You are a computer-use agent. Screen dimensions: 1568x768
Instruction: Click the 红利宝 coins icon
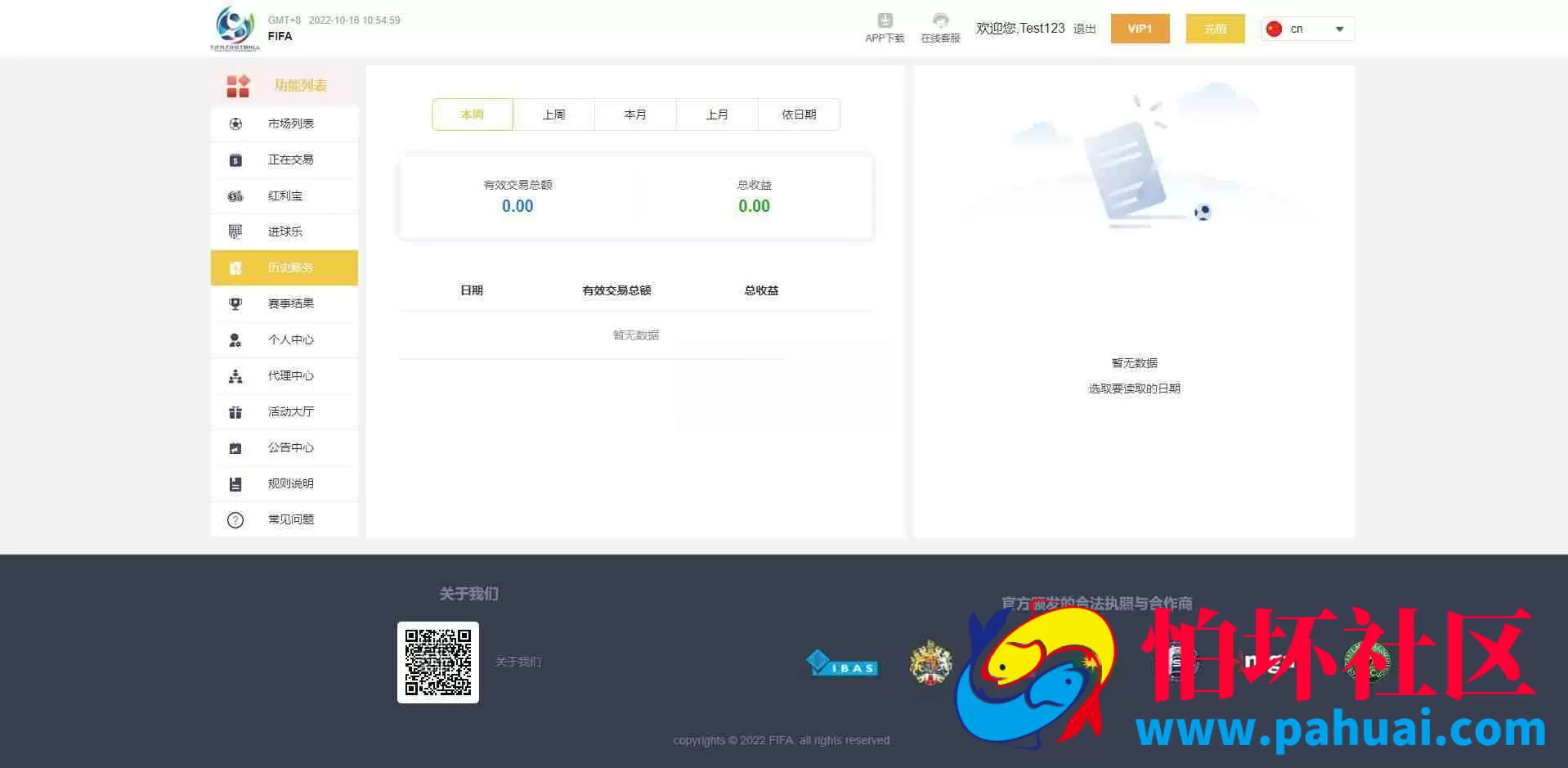coord(235,196)
